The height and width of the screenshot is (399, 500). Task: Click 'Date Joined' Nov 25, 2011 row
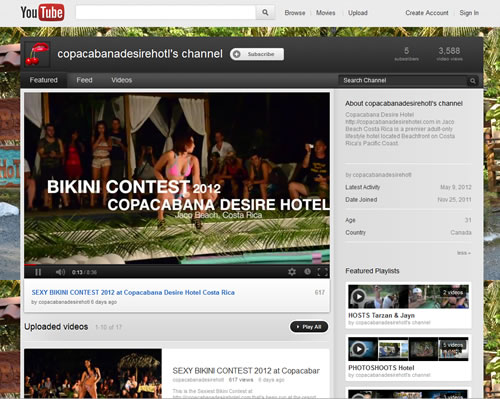tap(408, 199)
